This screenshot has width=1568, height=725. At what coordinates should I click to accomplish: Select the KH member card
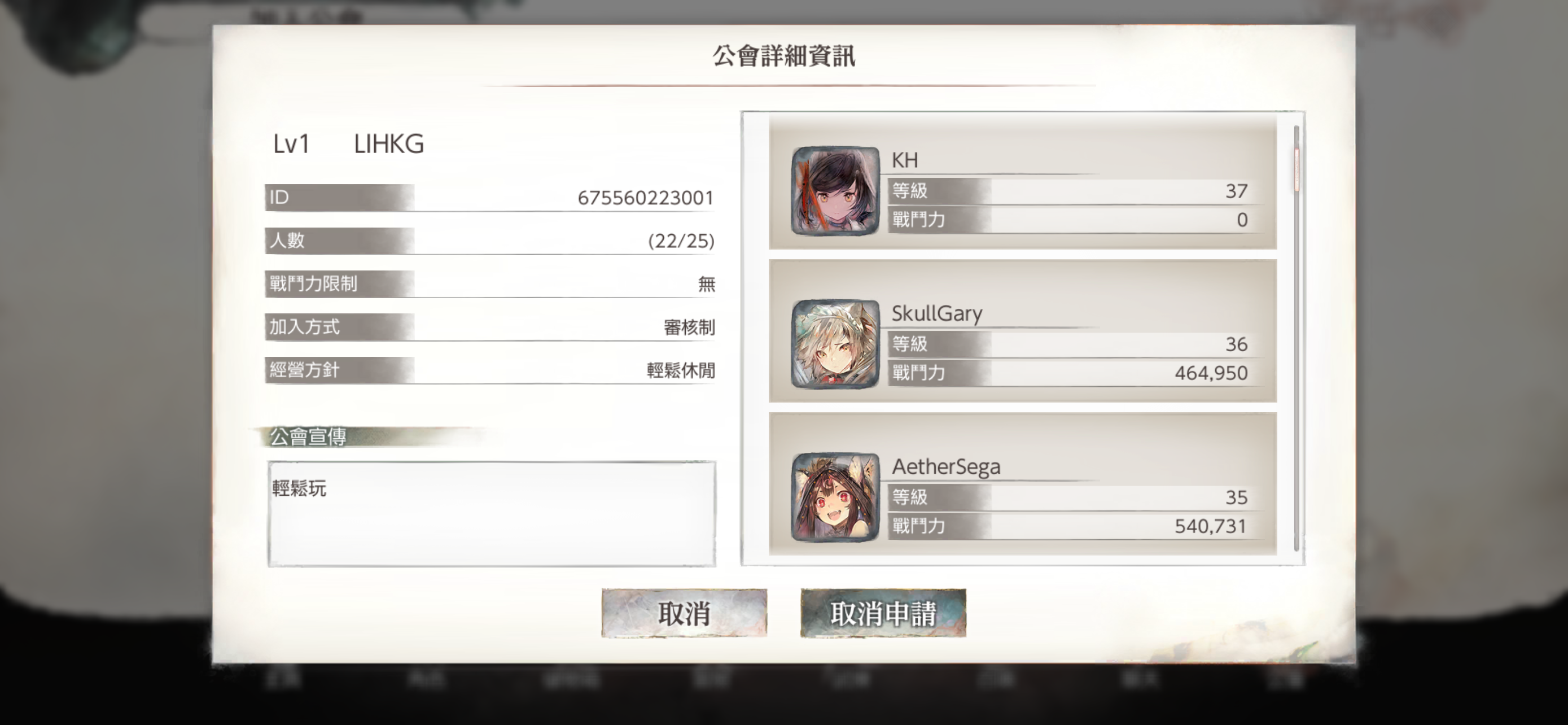(x=1023, y=182)
